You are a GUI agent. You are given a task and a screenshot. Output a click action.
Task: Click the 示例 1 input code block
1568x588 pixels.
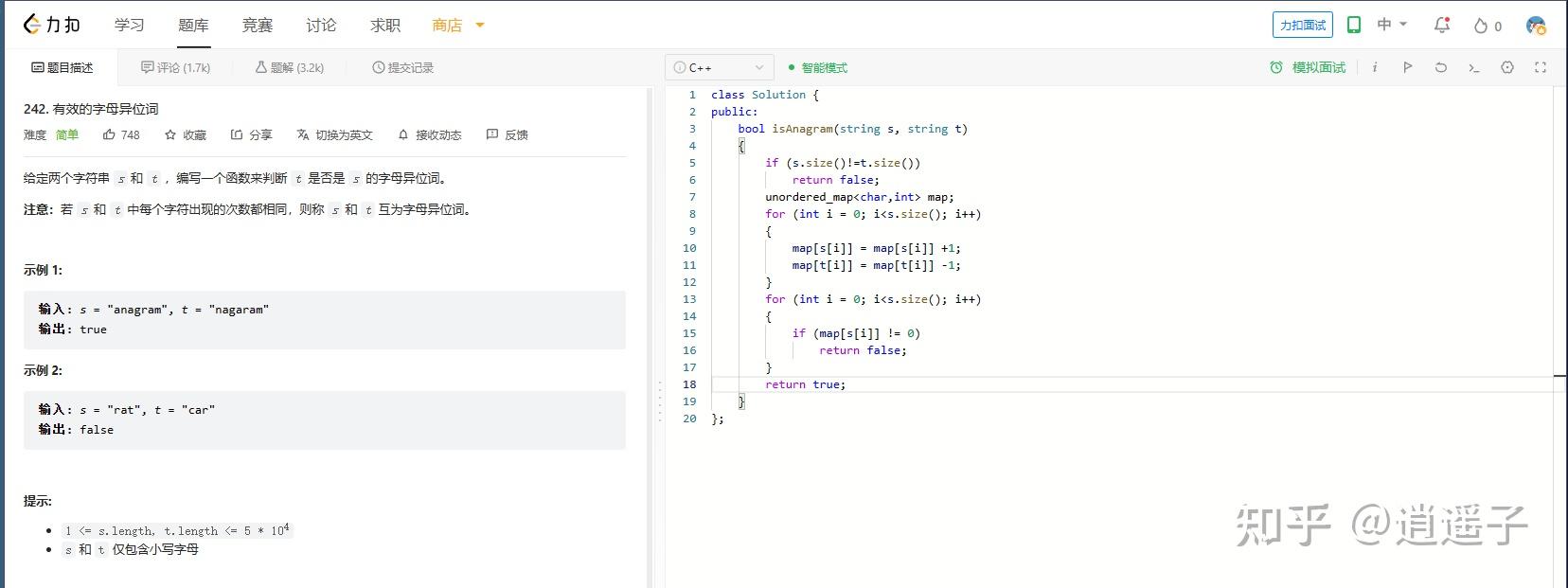325,319
